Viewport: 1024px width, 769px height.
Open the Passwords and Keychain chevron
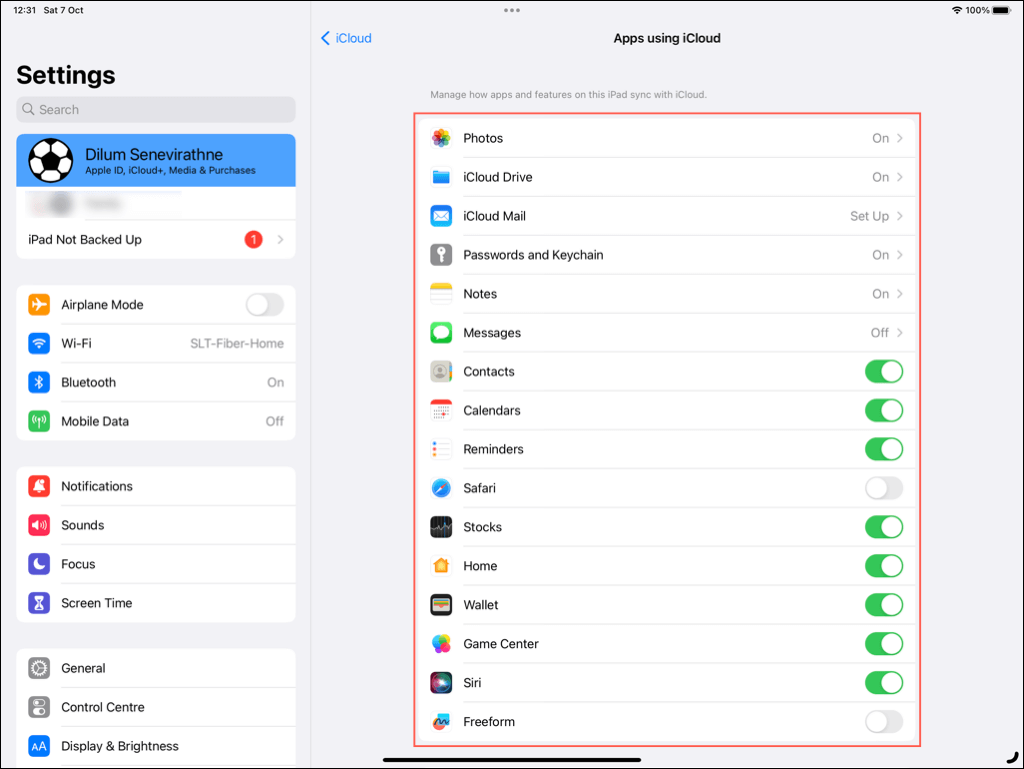click(900, 255)
